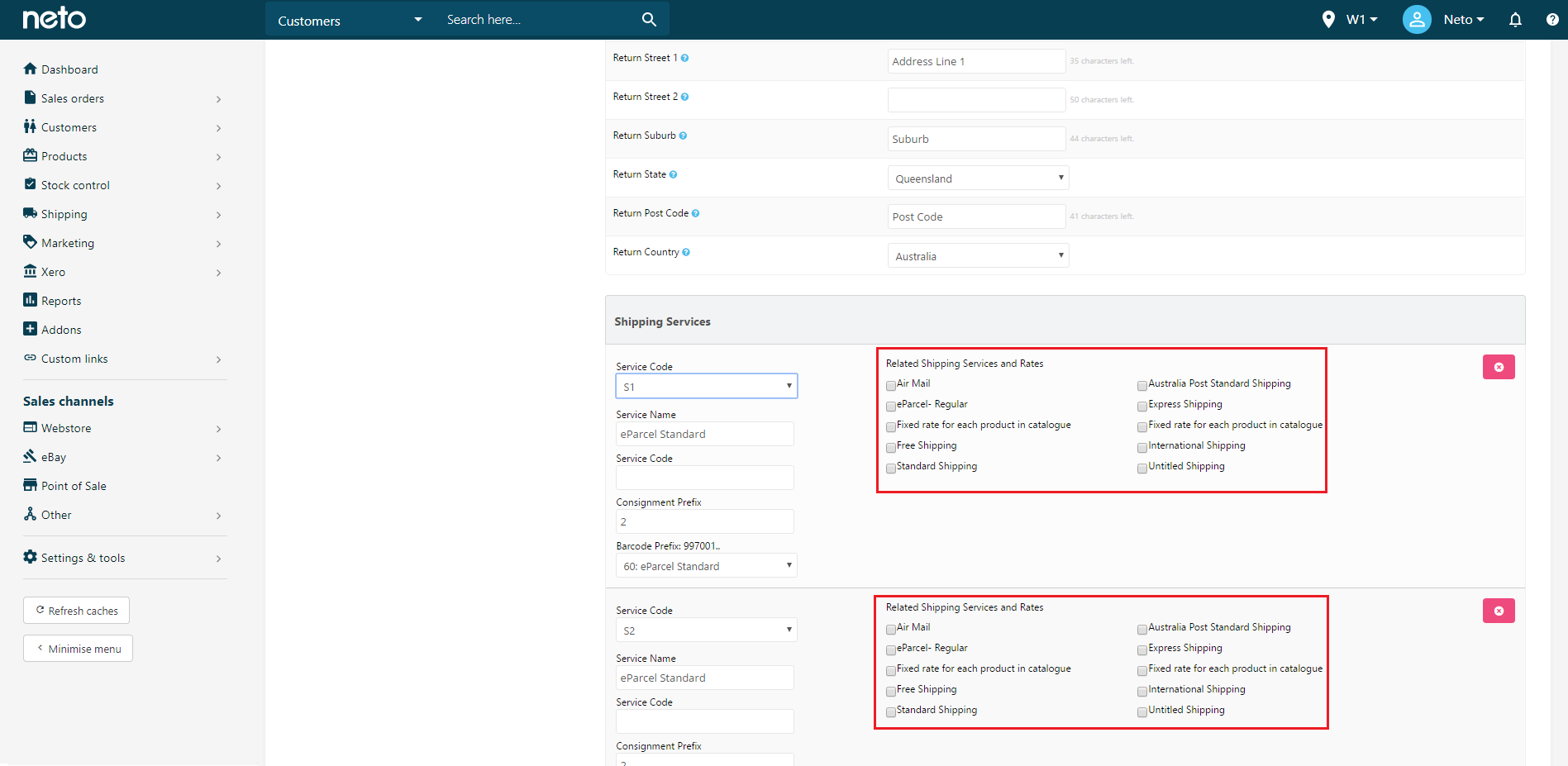Check Untitled Shipping for service S2
This screenshot has width=1568, height=766.
(x=1142, y=711)
